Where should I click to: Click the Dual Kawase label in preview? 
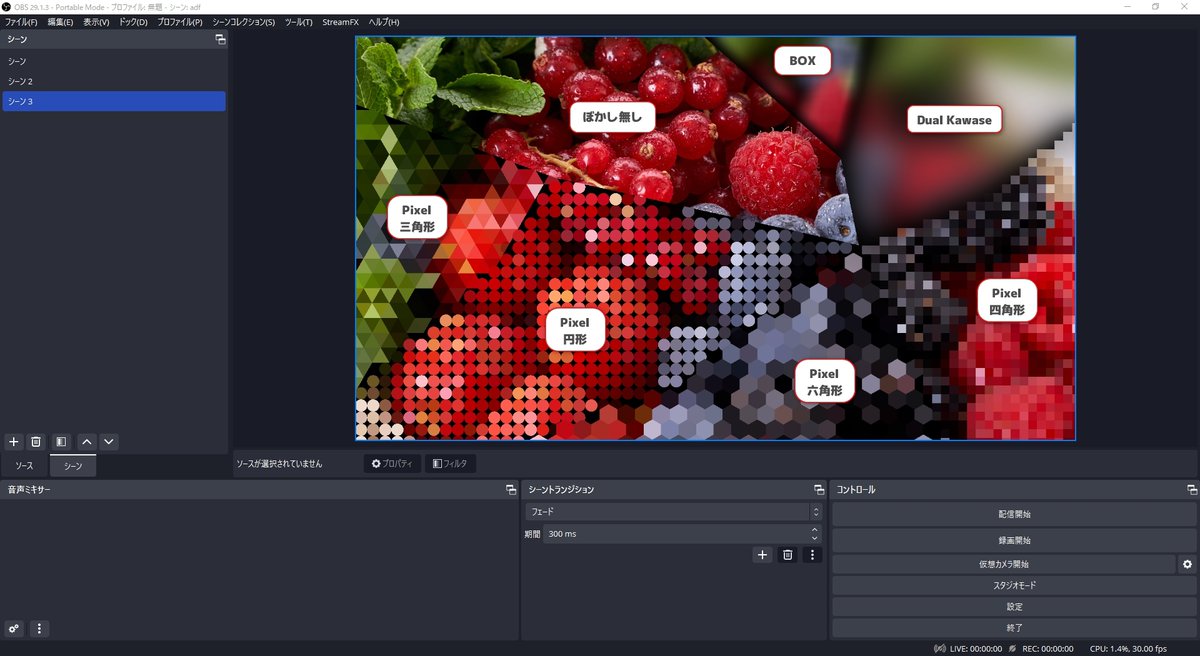[955, 120]
